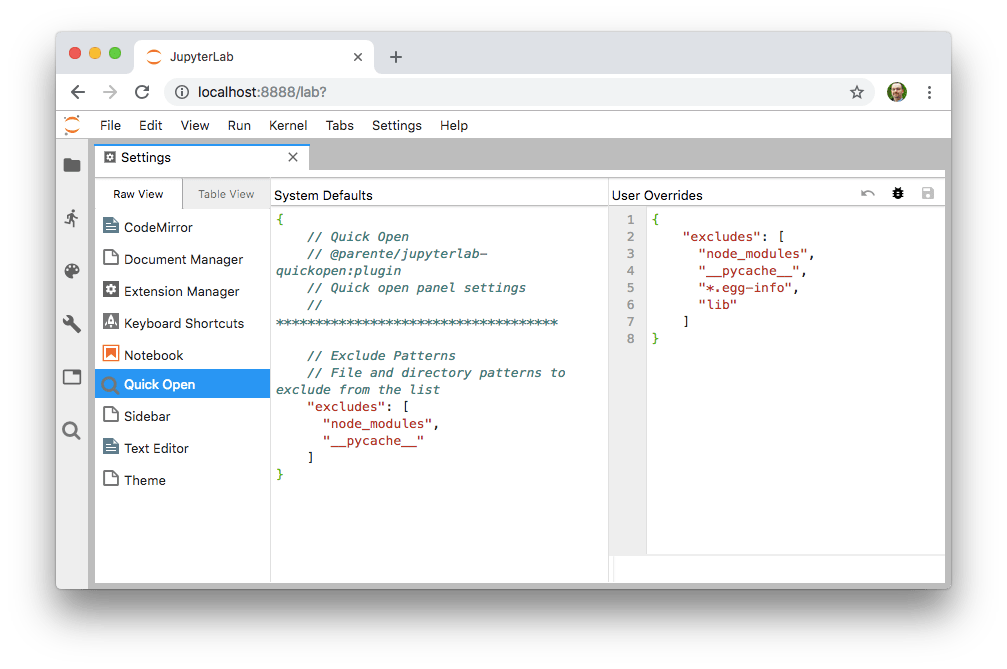Click the JupyterLab logo in the menu bar
Viewport: 1007px width, 669px height.
click(70, 125)
